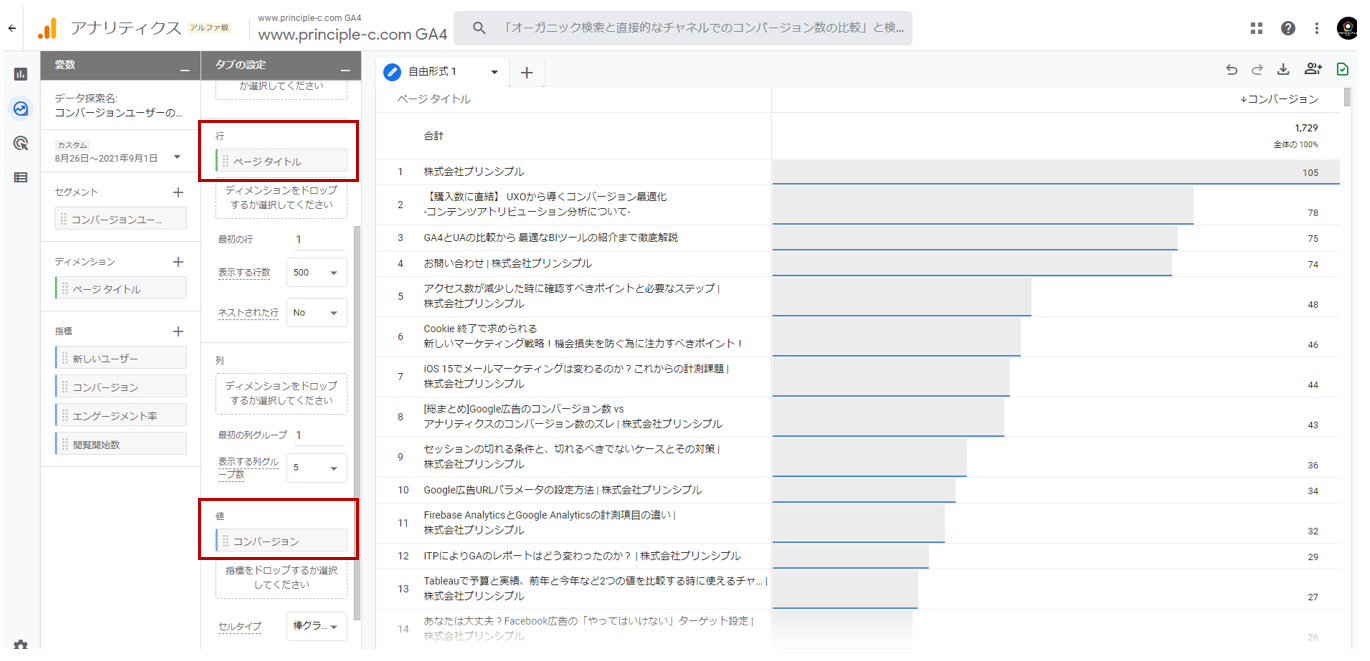Expand the custom date range dropdown
This screenshot has height=661, width=1370.
click(177, 157)
